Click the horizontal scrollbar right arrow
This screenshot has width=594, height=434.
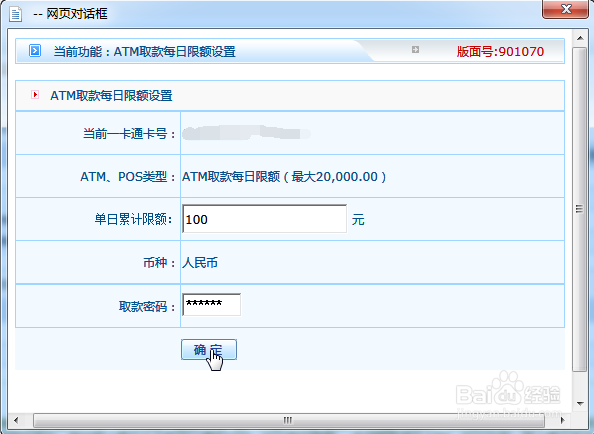coord(563,420)
